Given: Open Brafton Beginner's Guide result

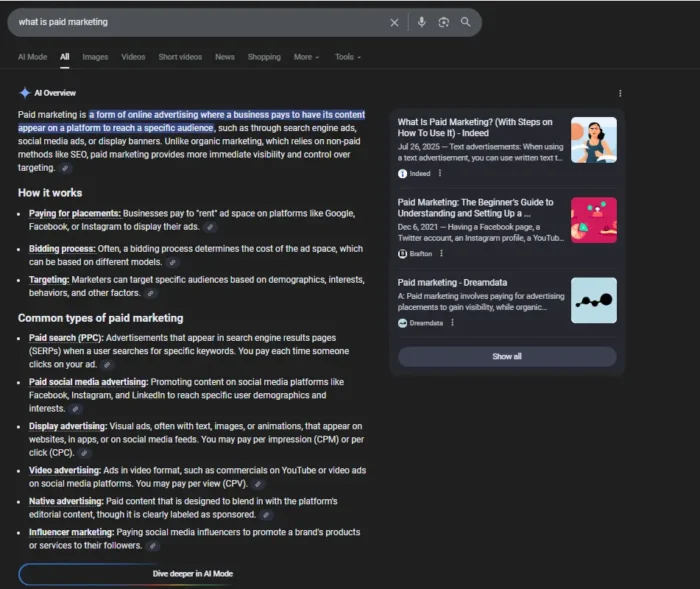Looking at the screenshot, I should pyautogui.click(x=475, y=208).
